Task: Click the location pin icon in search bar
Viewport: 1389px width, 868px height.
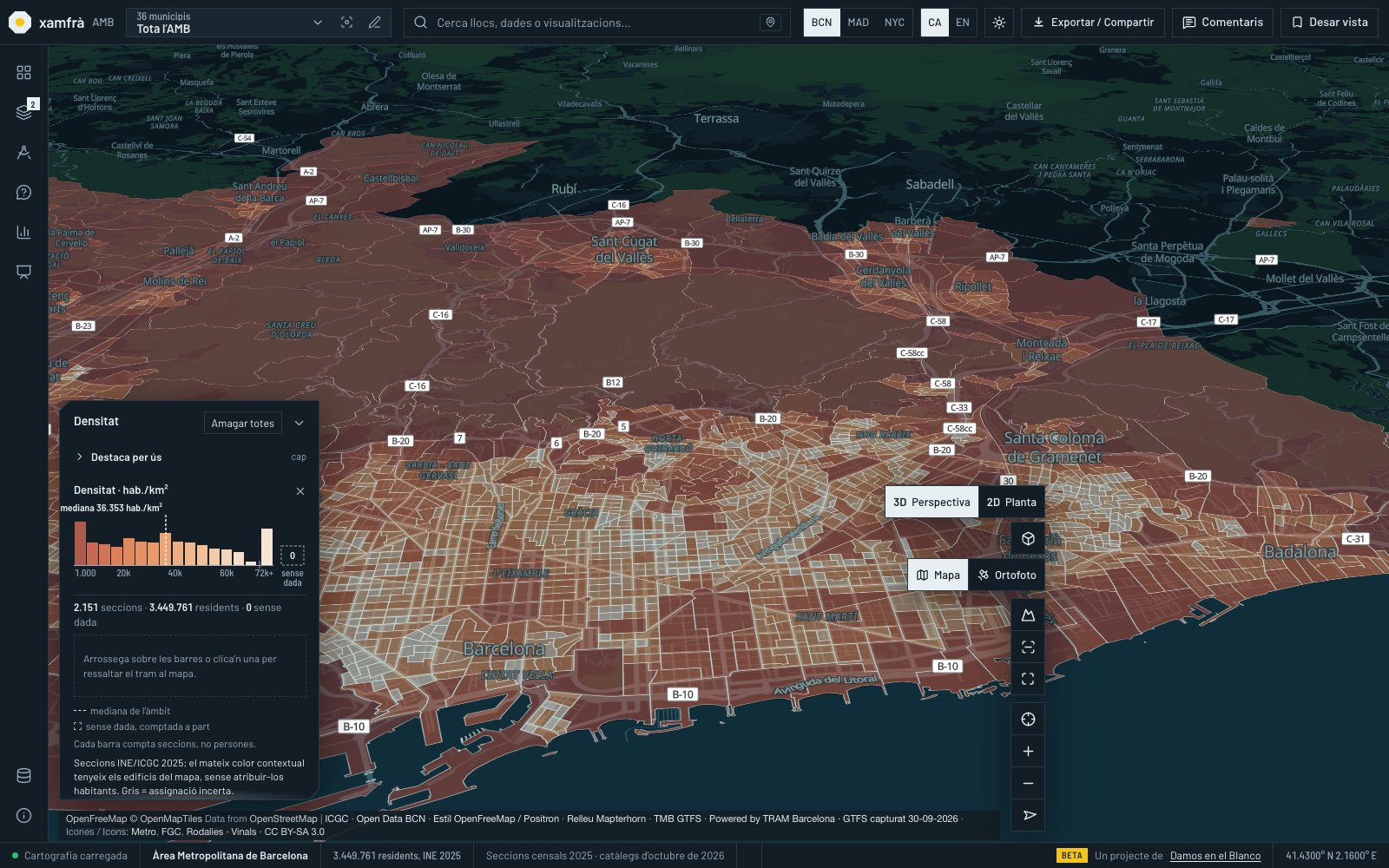Action: click(770, 23)
